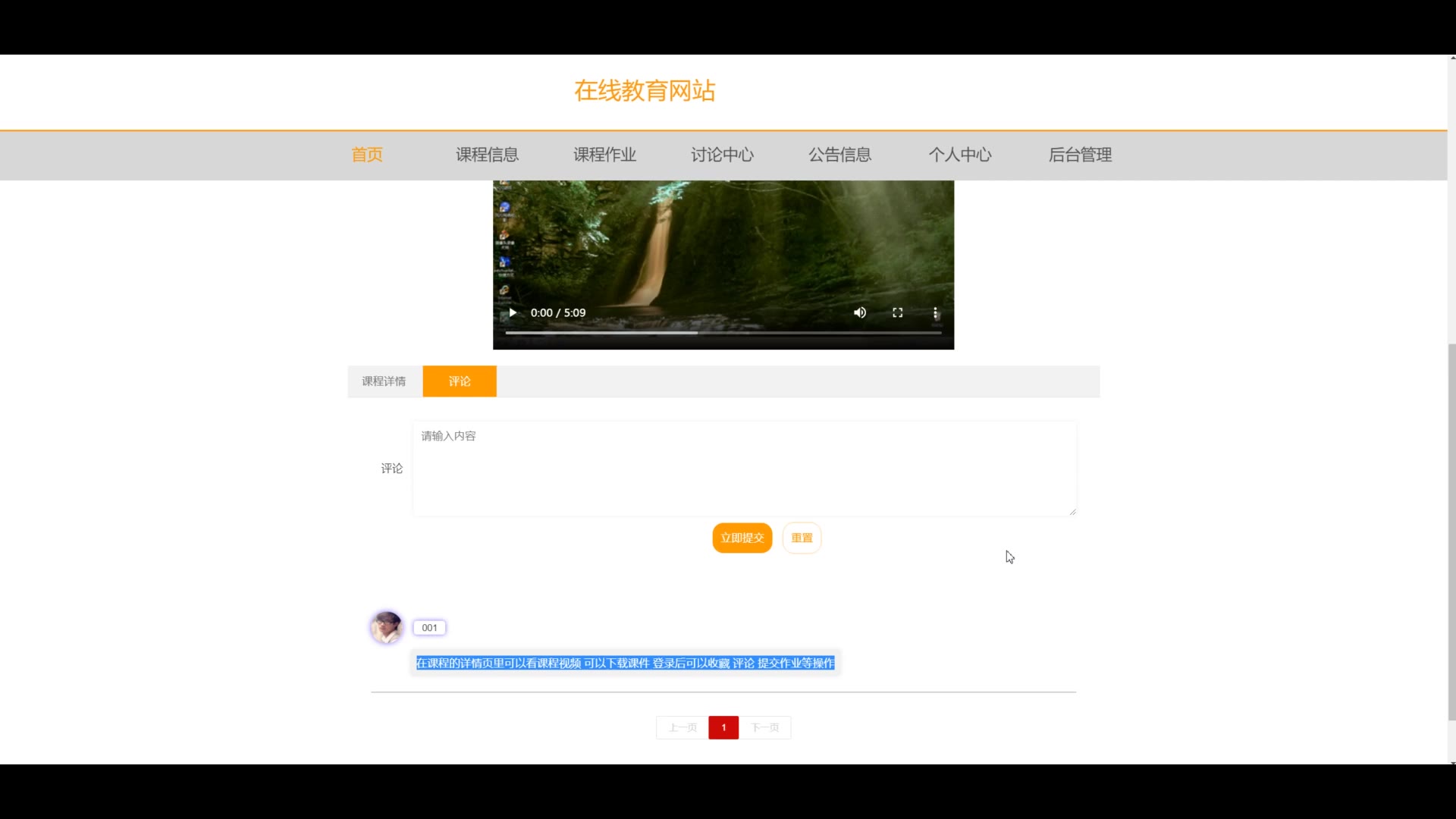This screenshot has width=1456, height=819.
Task: Click the scrollbar down arrow
Action: coord(1451,761)
